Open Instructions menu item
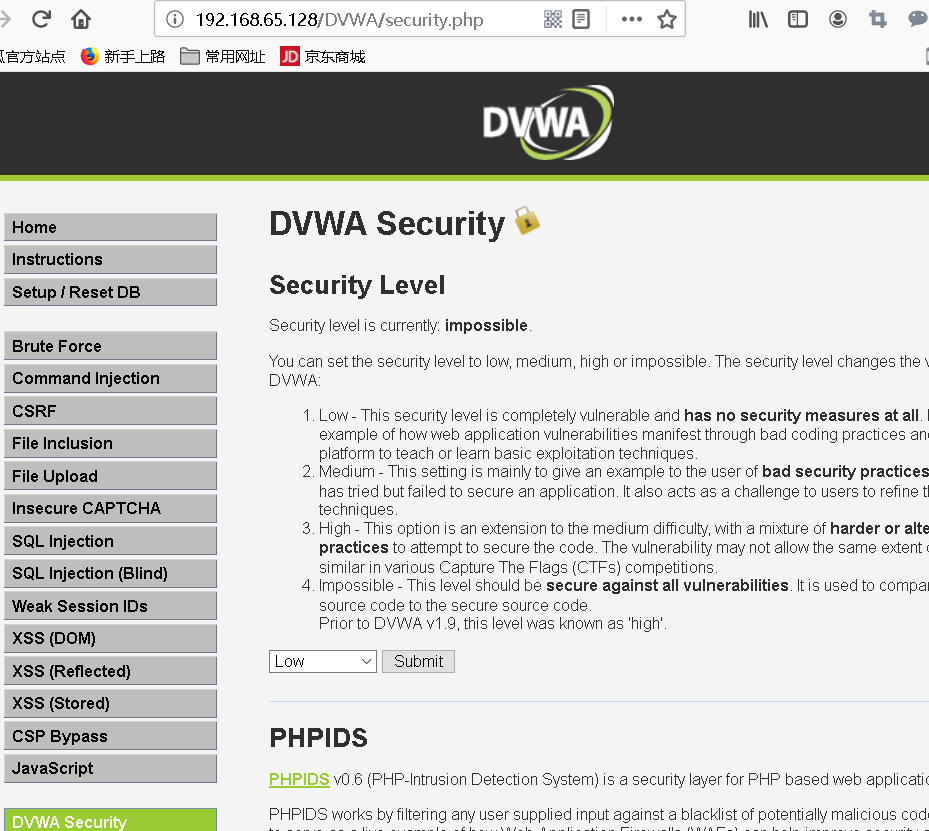 pos(110,259)
